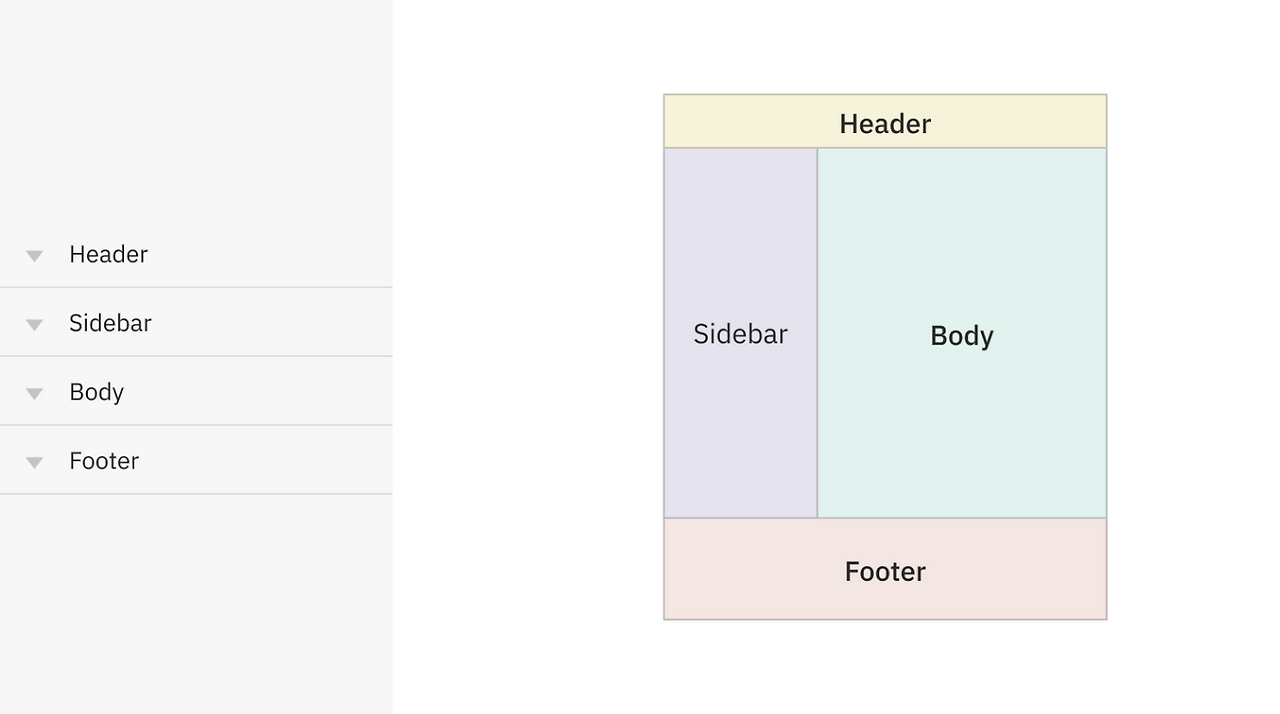Click the bold "Body" text in the diagram
Viewport: 1280px width, 714px height.
962,336
